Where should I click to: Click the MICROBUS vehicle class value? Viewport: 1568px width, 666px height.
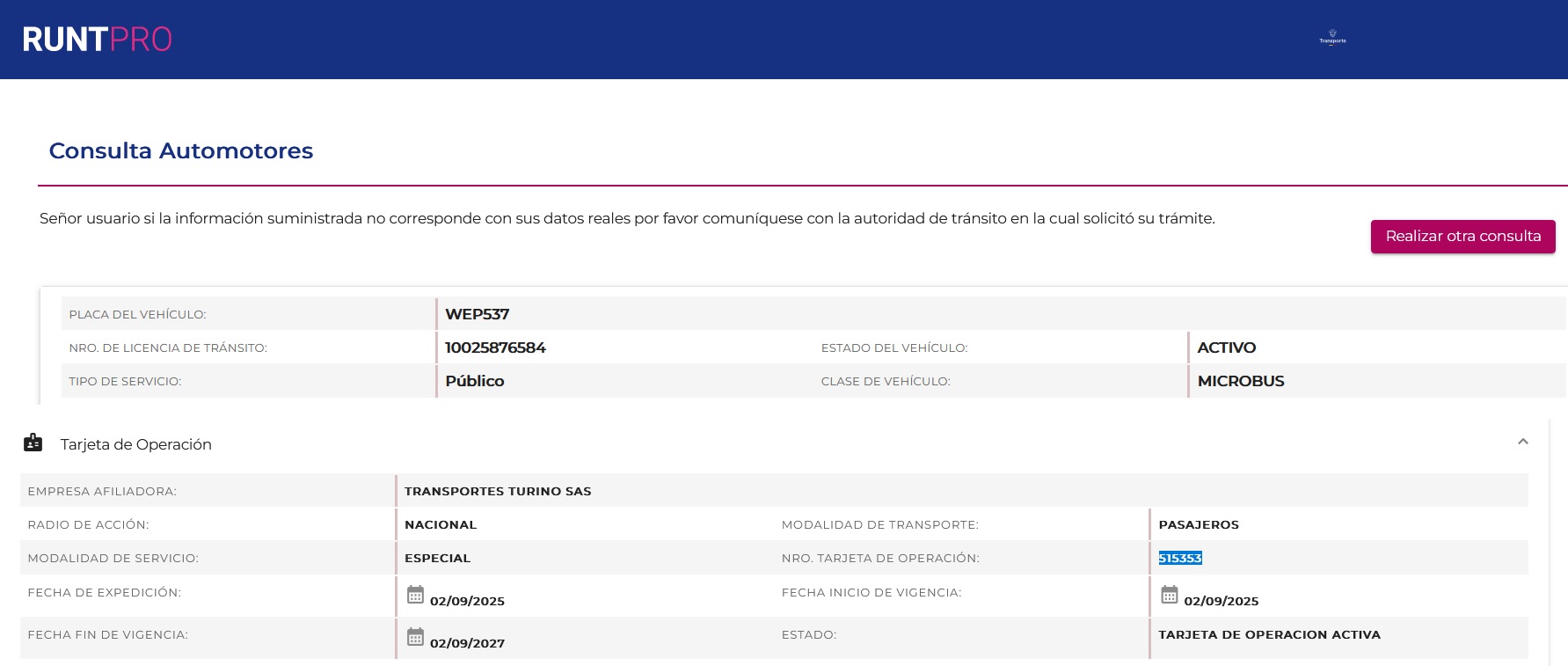pos(1240,381)
